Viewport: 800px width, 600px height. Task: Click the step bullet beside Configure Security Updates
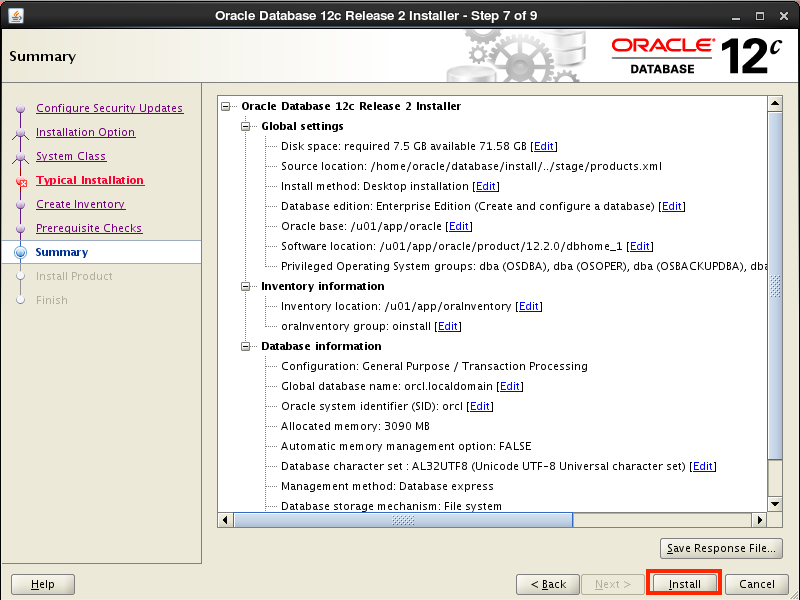(20, 108)
